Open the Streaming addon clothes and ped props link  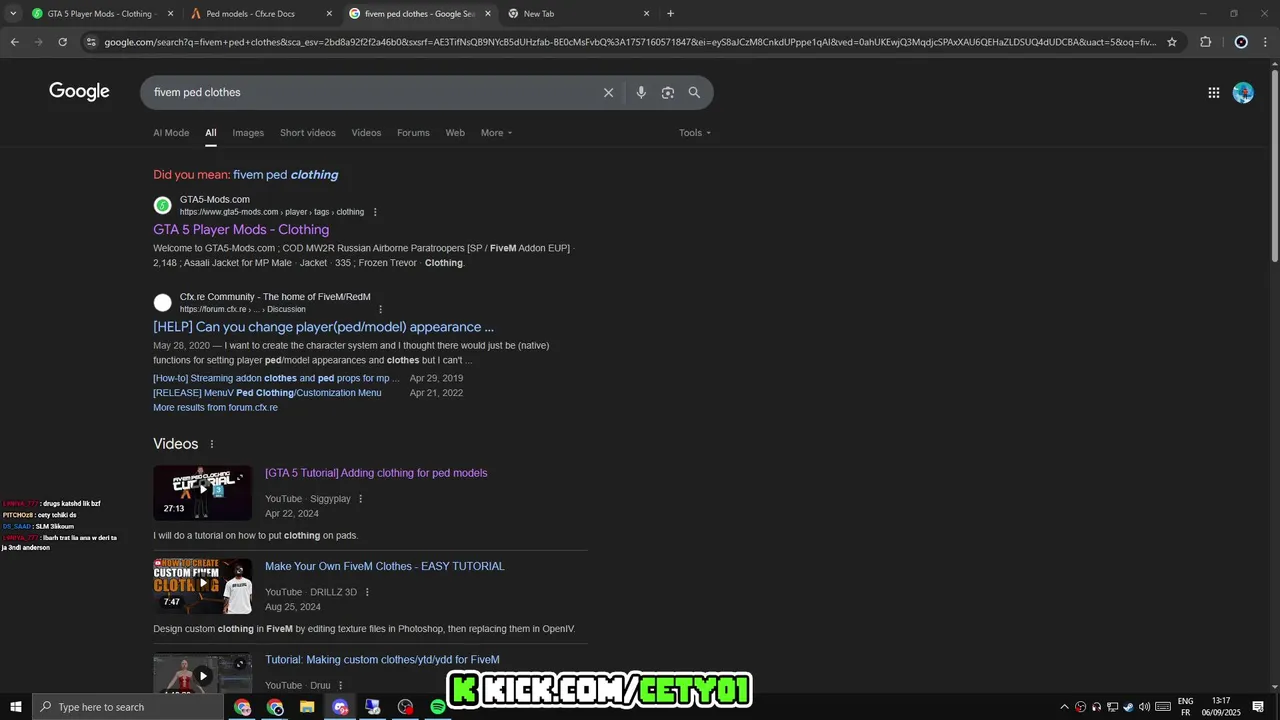pyautogui.click(x=276, y=379)
